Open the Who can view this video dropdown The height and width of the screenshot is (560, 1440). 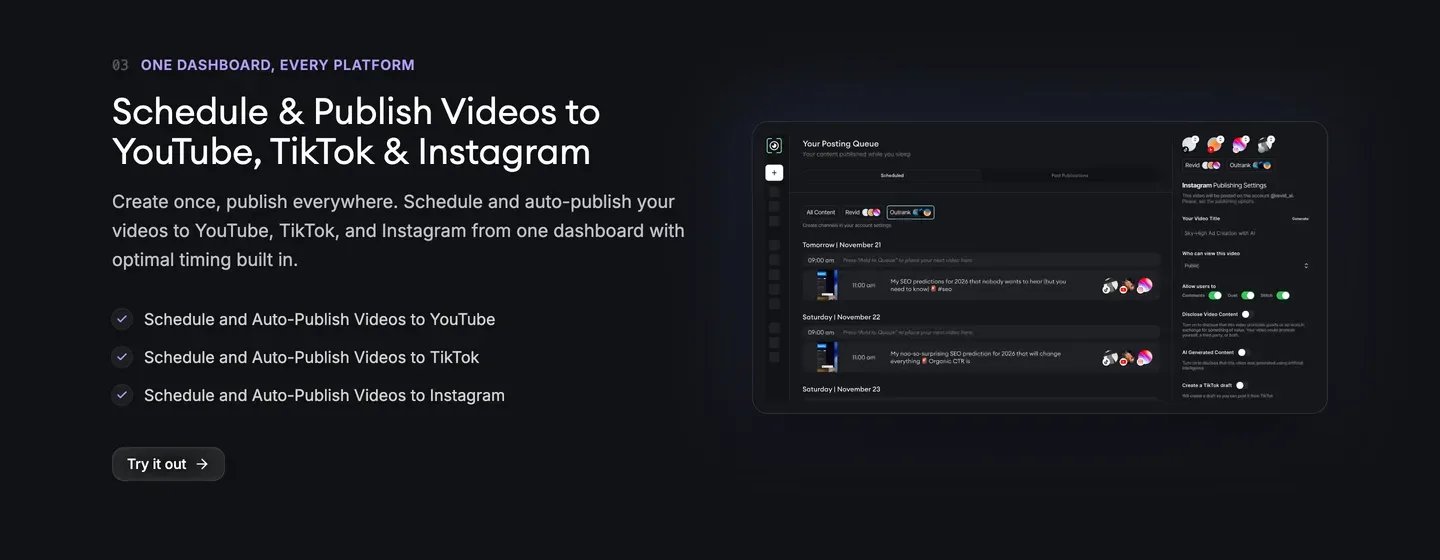coord(1246,266)
